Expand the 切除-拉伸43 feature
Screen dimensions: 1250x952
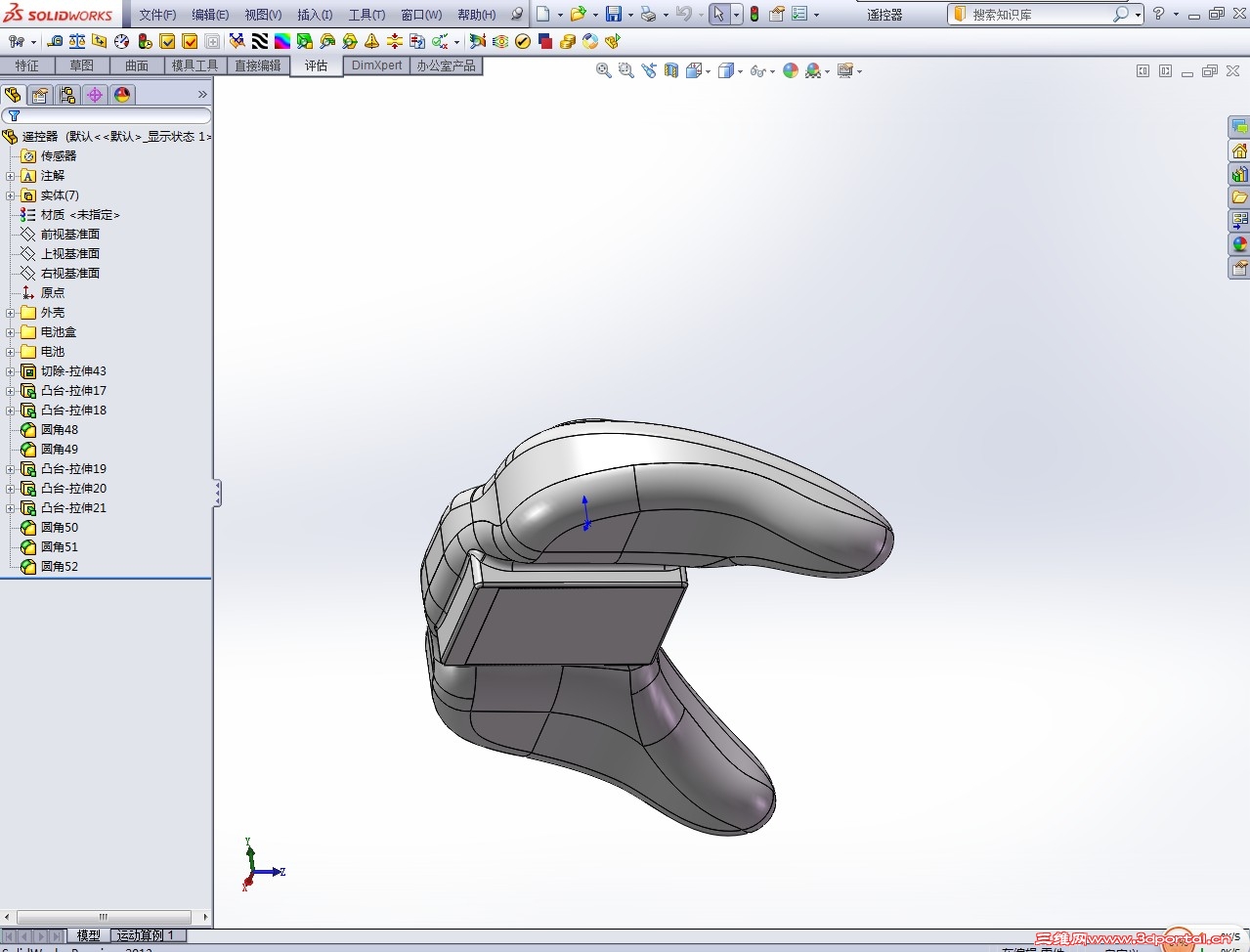(10, 371)
